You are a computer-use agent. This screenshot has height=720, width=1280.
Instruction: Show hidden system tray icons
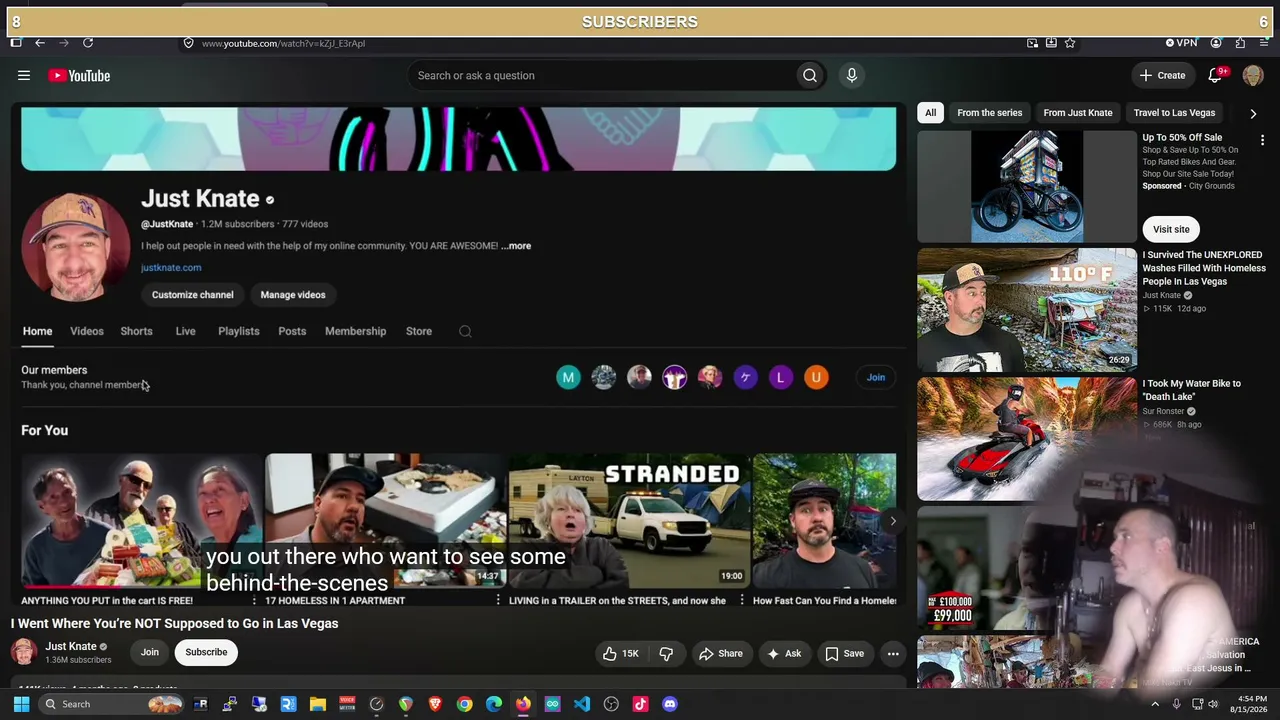pyautogui.click(x=1155, y=704)
